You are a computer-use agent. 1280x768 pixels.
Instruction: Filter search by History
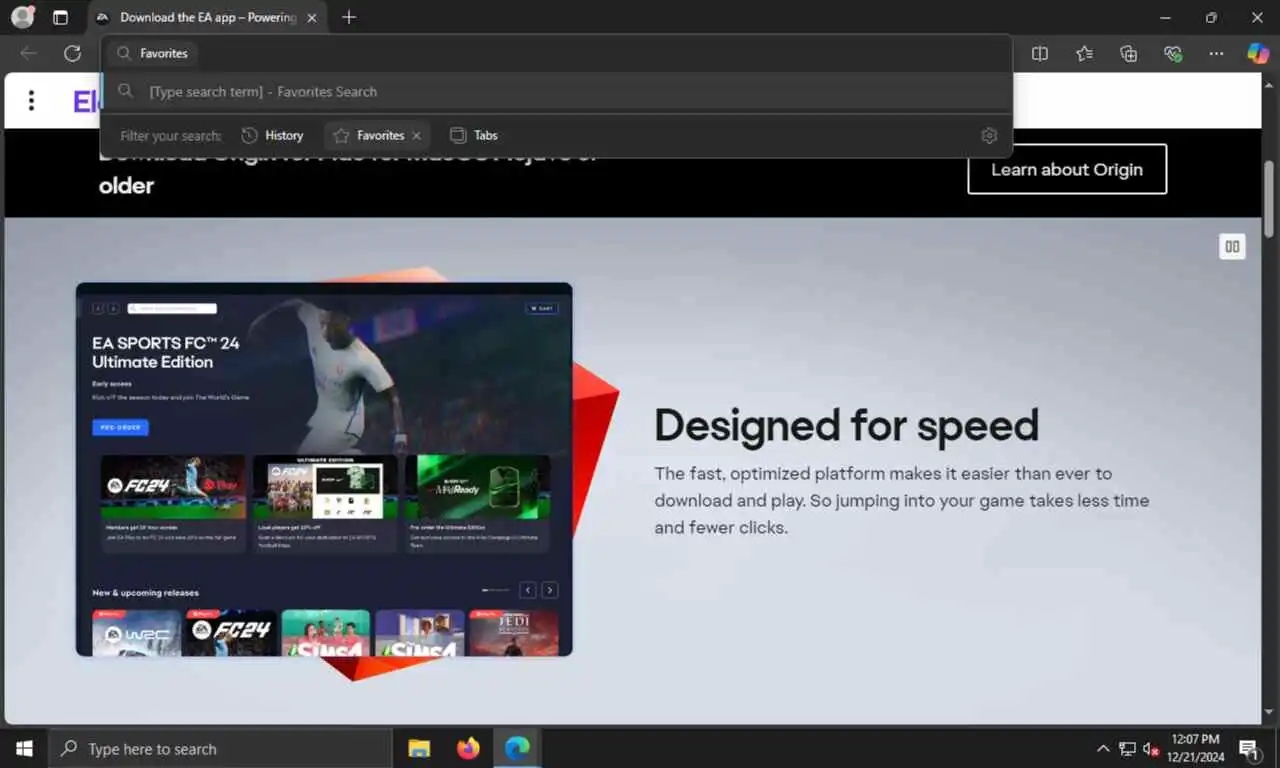[x=272, y=135]
